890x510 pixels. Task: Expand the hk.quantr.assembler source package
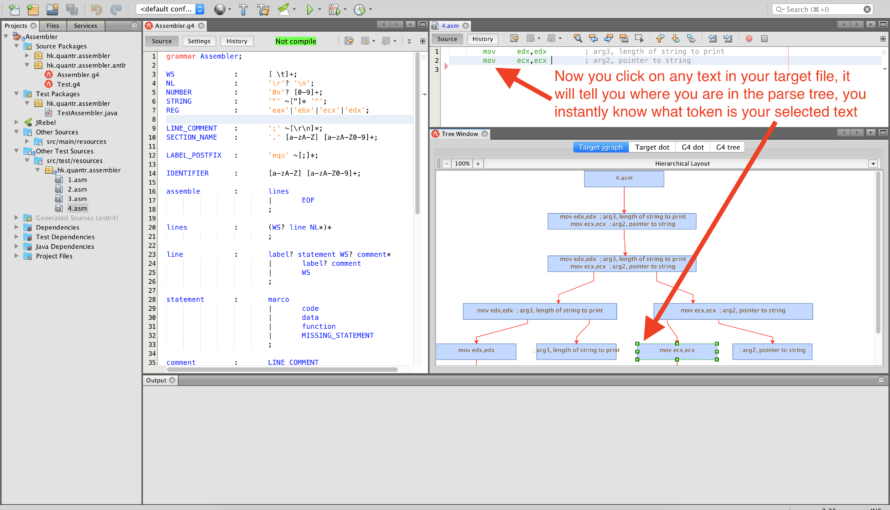click(27, 56)
